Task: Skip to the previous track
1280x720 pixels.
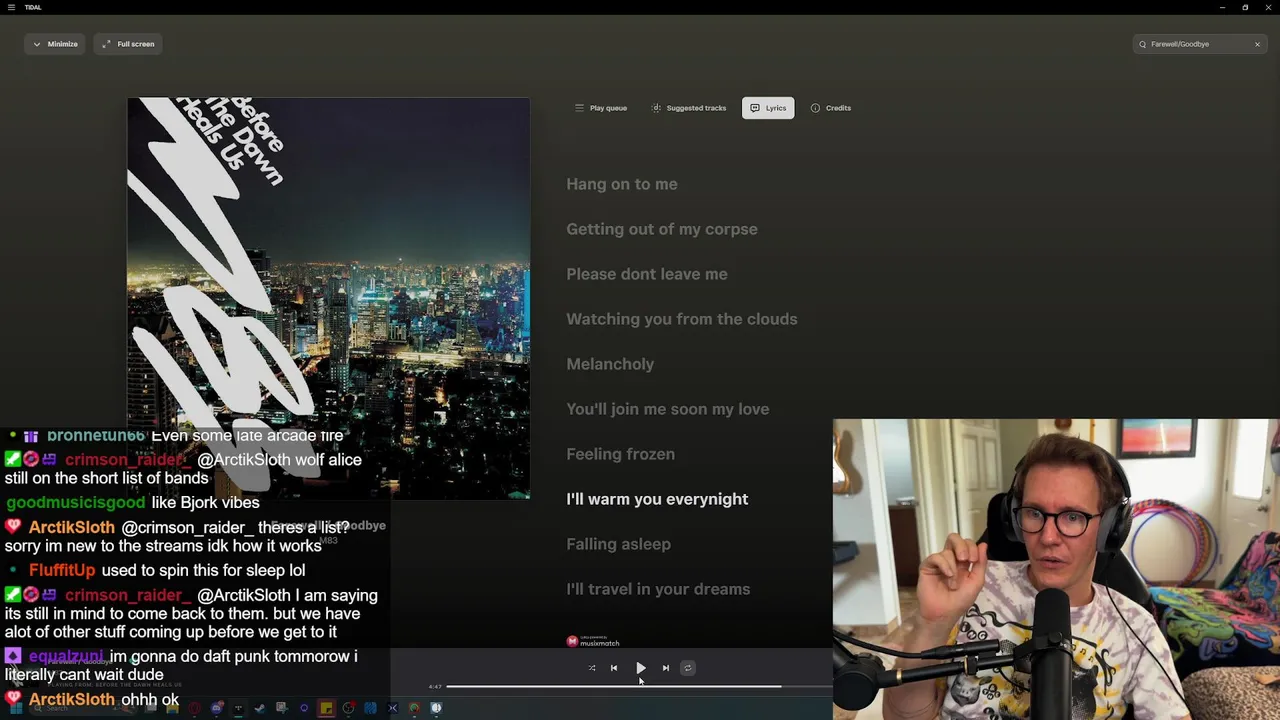Action: 614,668
